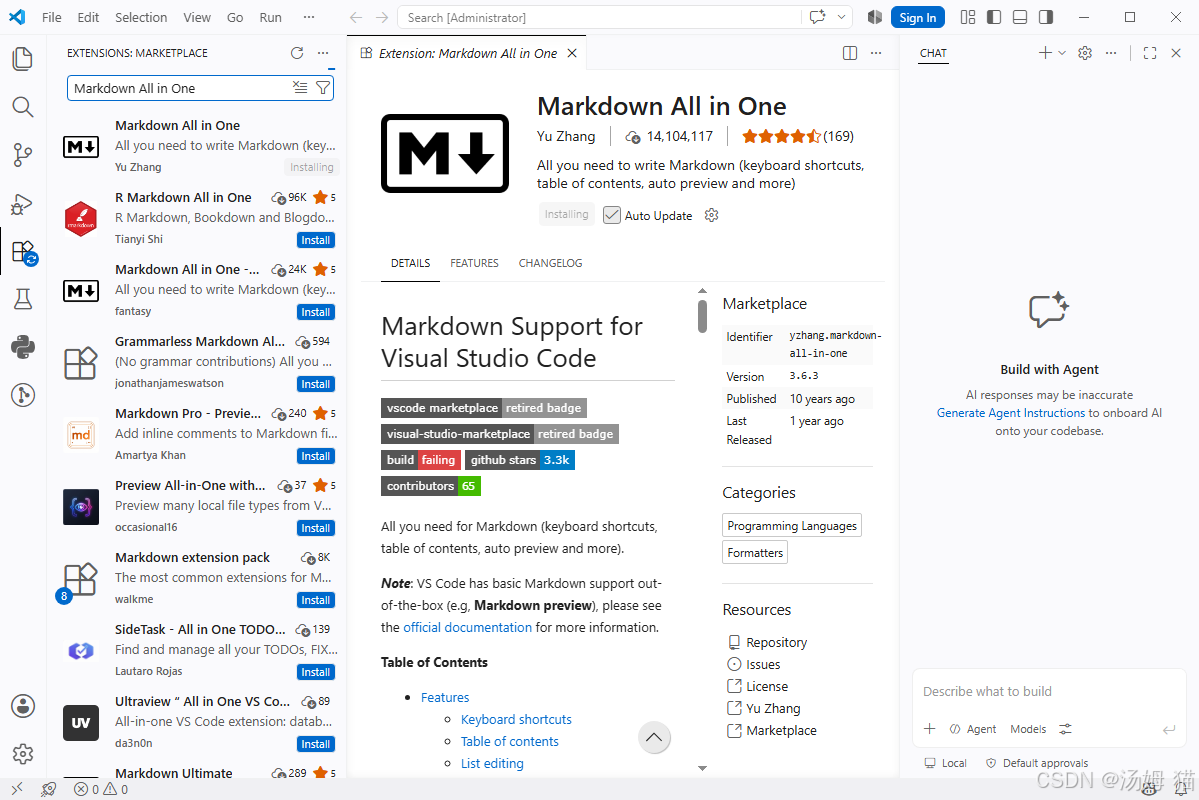The image size is (1199, 800).
Task: Focus the Describe what to build input
Action: 1048,691
